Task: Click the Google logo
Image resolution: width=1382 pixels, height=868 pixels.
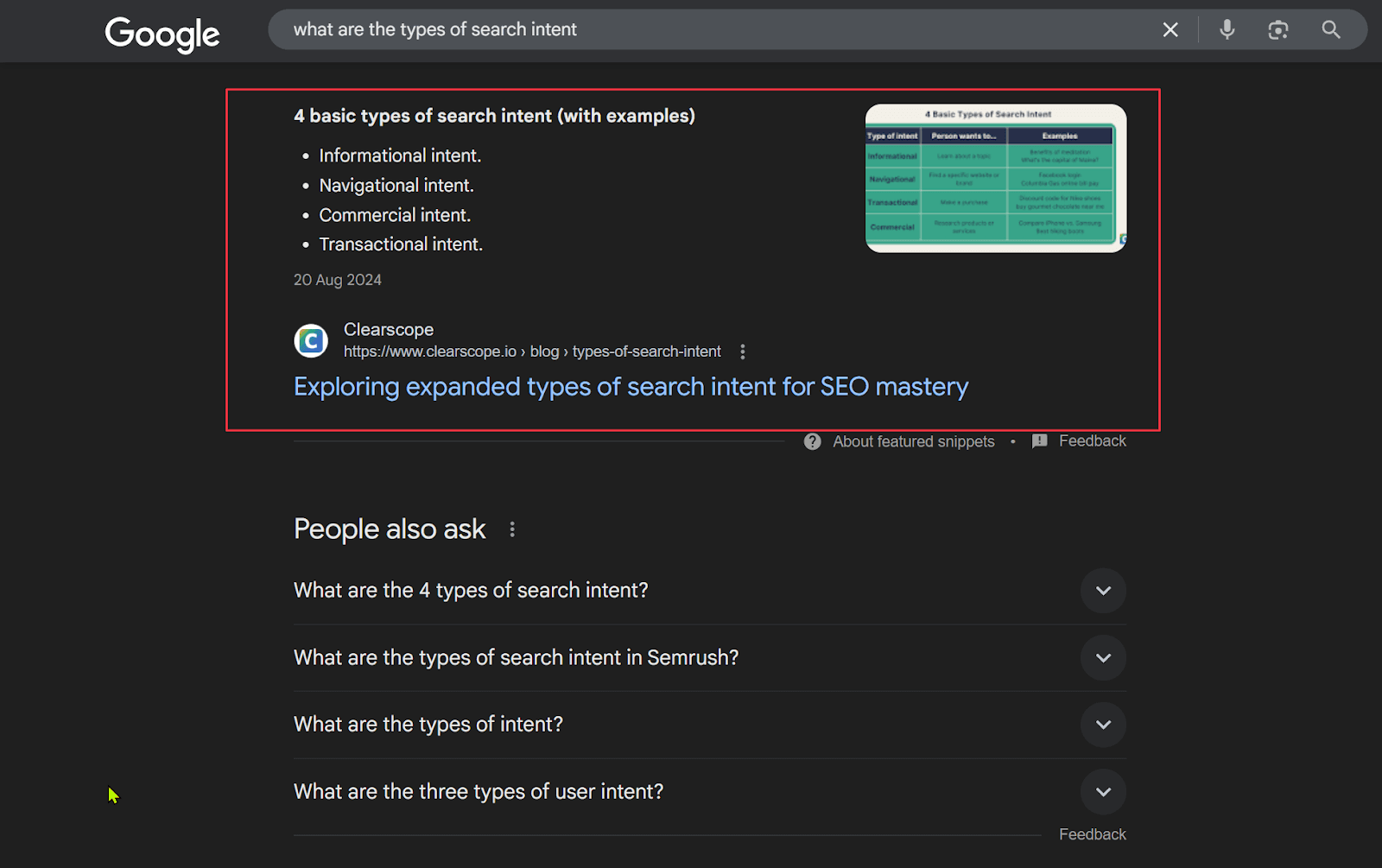Action: (x=162, y=34)
